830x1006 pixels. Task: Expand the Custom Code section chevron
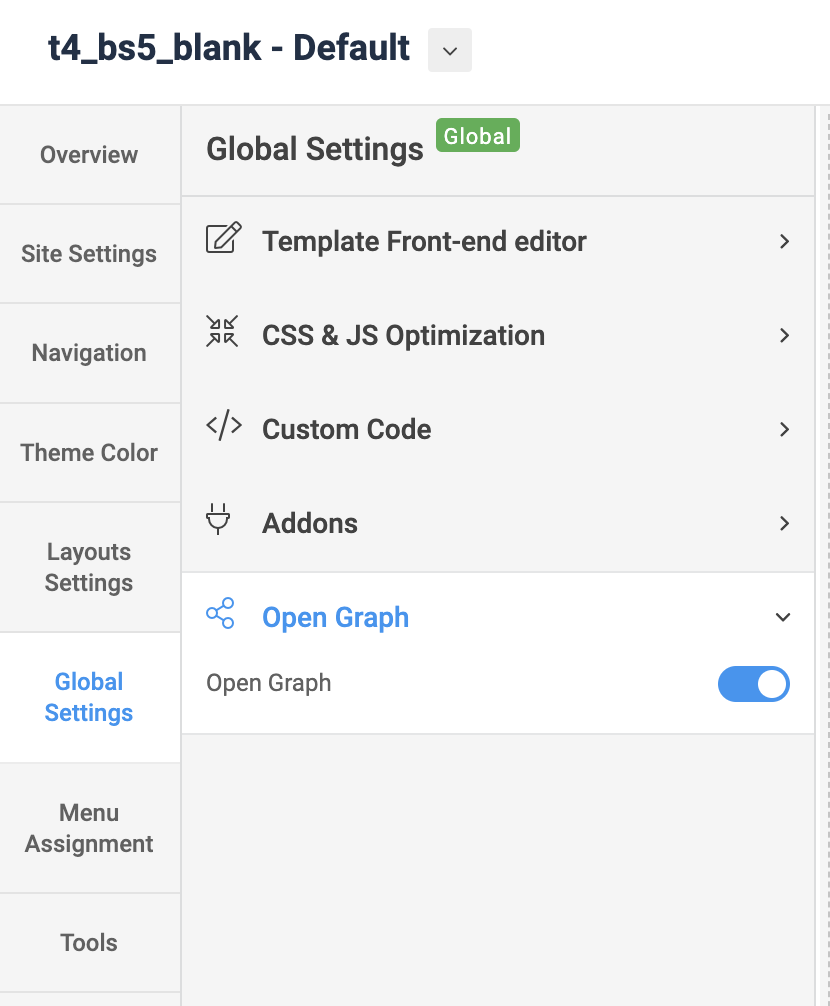[x=784, y=429]
